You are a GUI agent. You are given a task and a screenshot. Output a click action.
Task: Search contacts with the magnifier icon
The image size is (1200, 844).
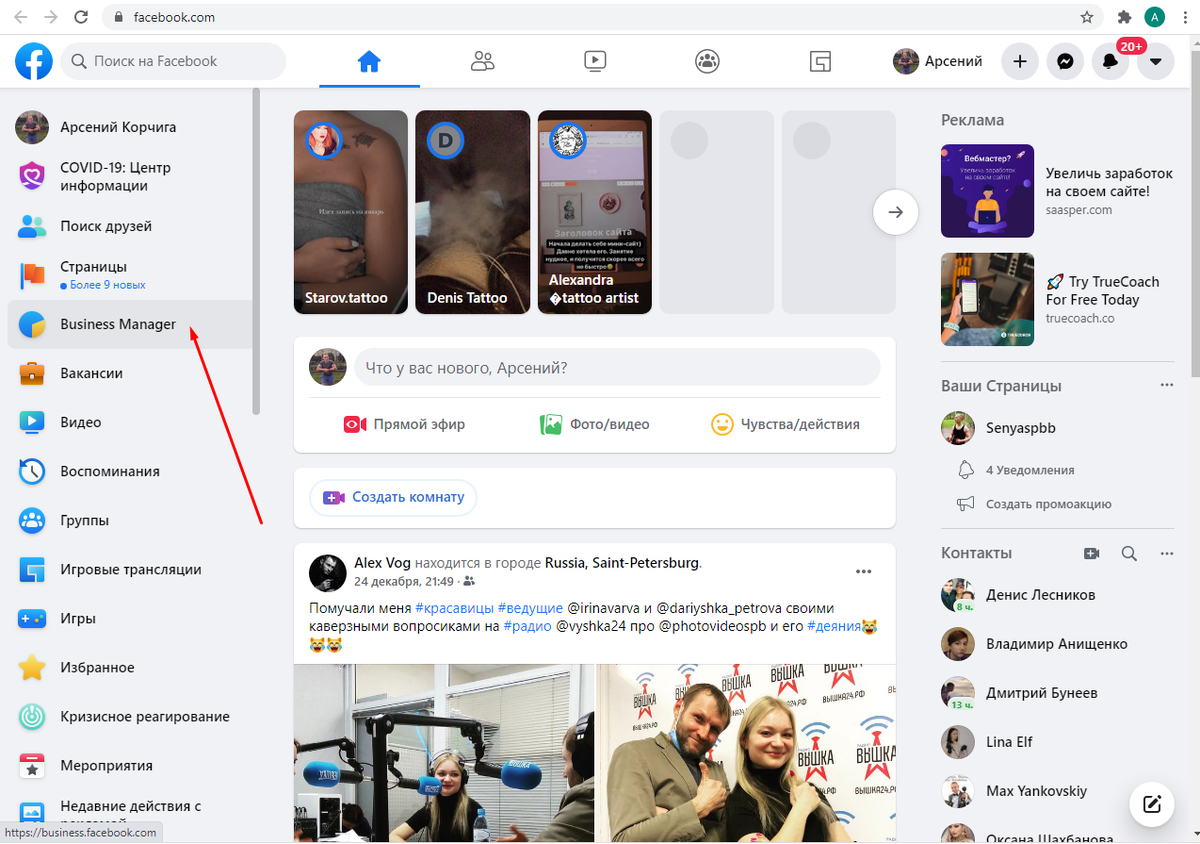click(1129, 553)
